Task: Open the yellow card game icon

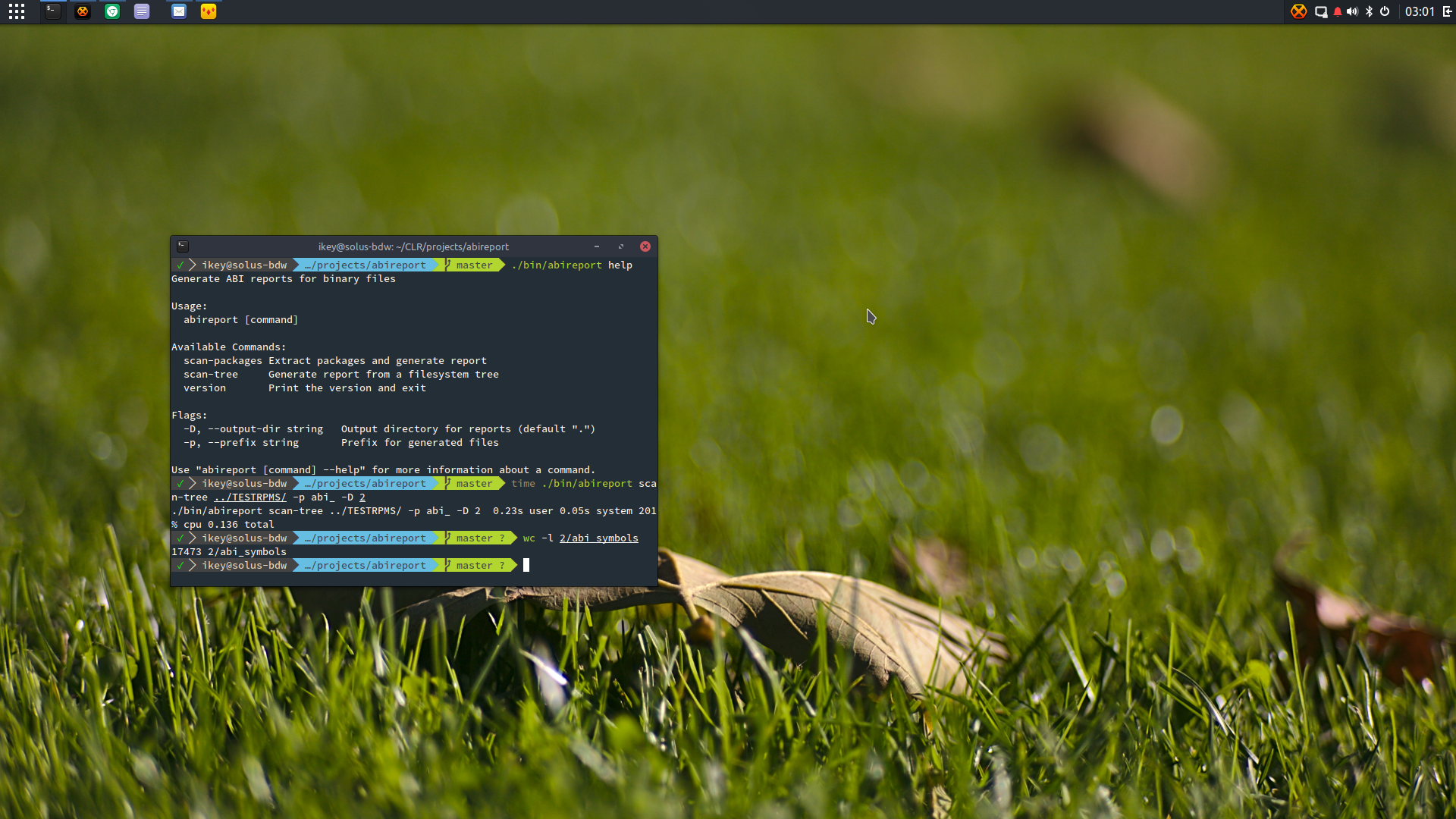Action: pos(209,11)
